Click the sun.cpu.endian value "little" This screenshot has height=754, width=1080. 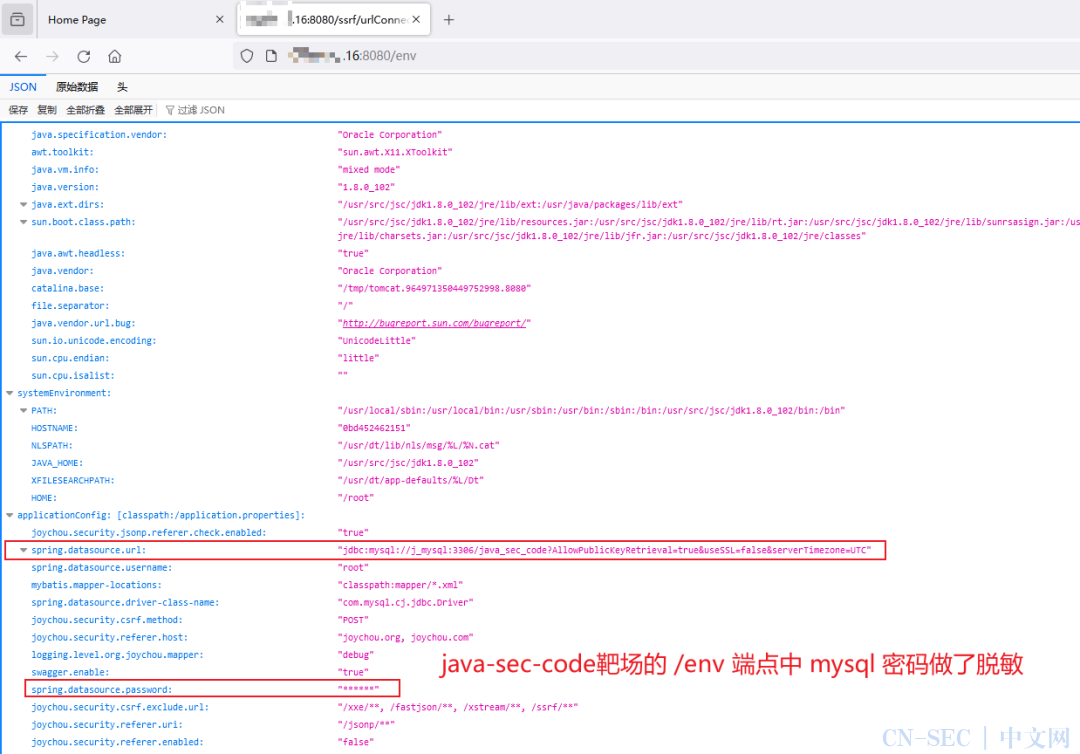[x=358, y=358]
